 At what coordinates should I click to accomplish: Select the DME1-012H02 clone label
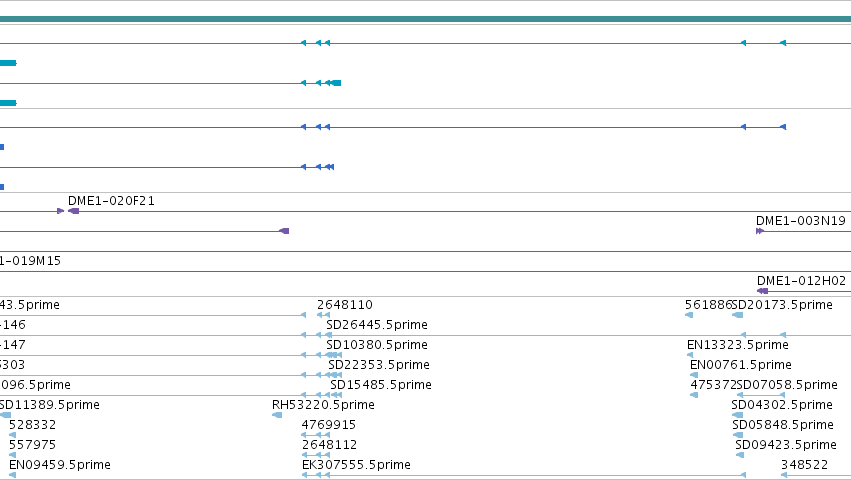(x=801, y=281)
